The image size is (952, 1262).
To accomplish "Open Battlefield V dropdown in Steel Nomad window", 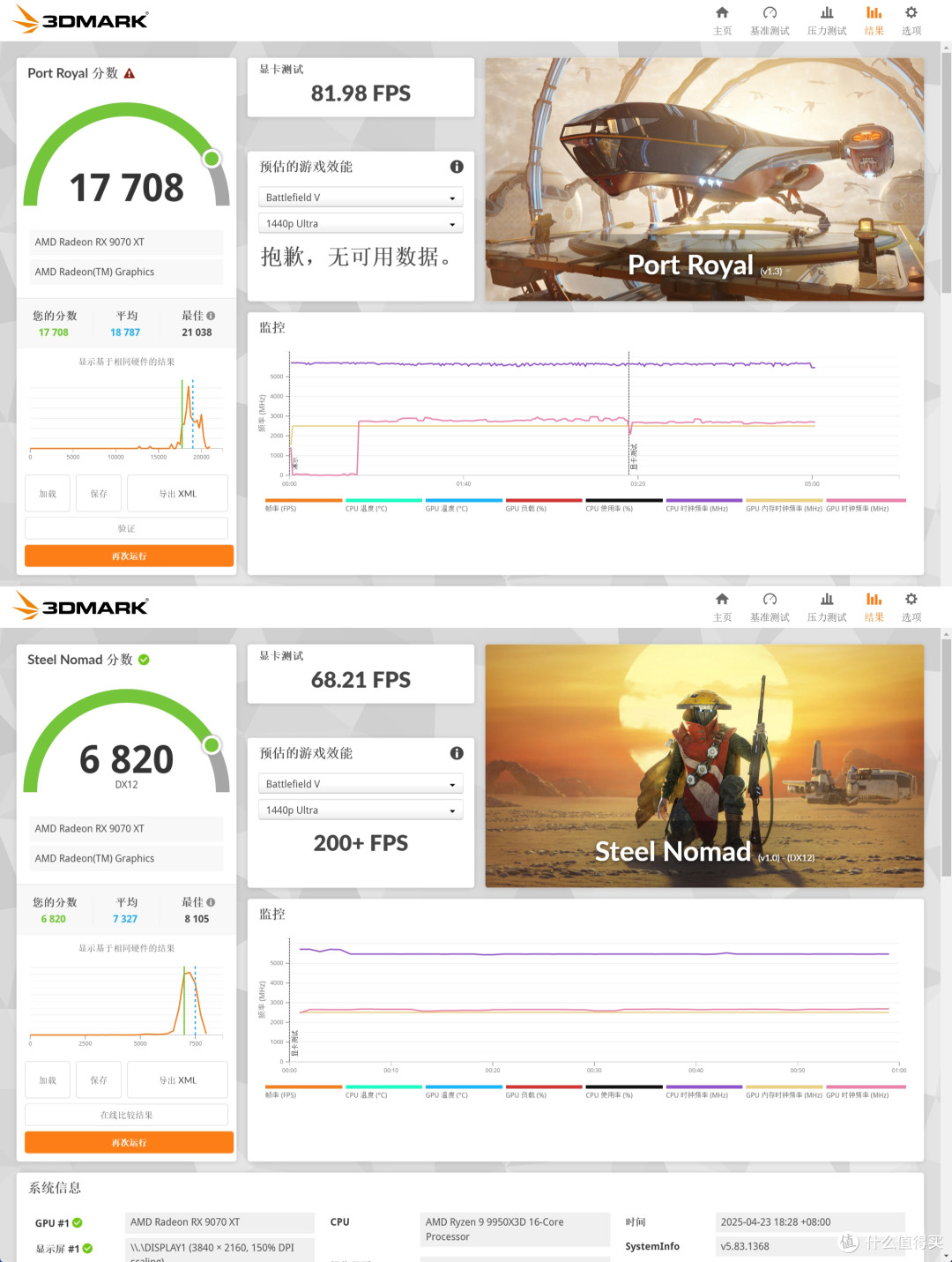I will 361,784.
